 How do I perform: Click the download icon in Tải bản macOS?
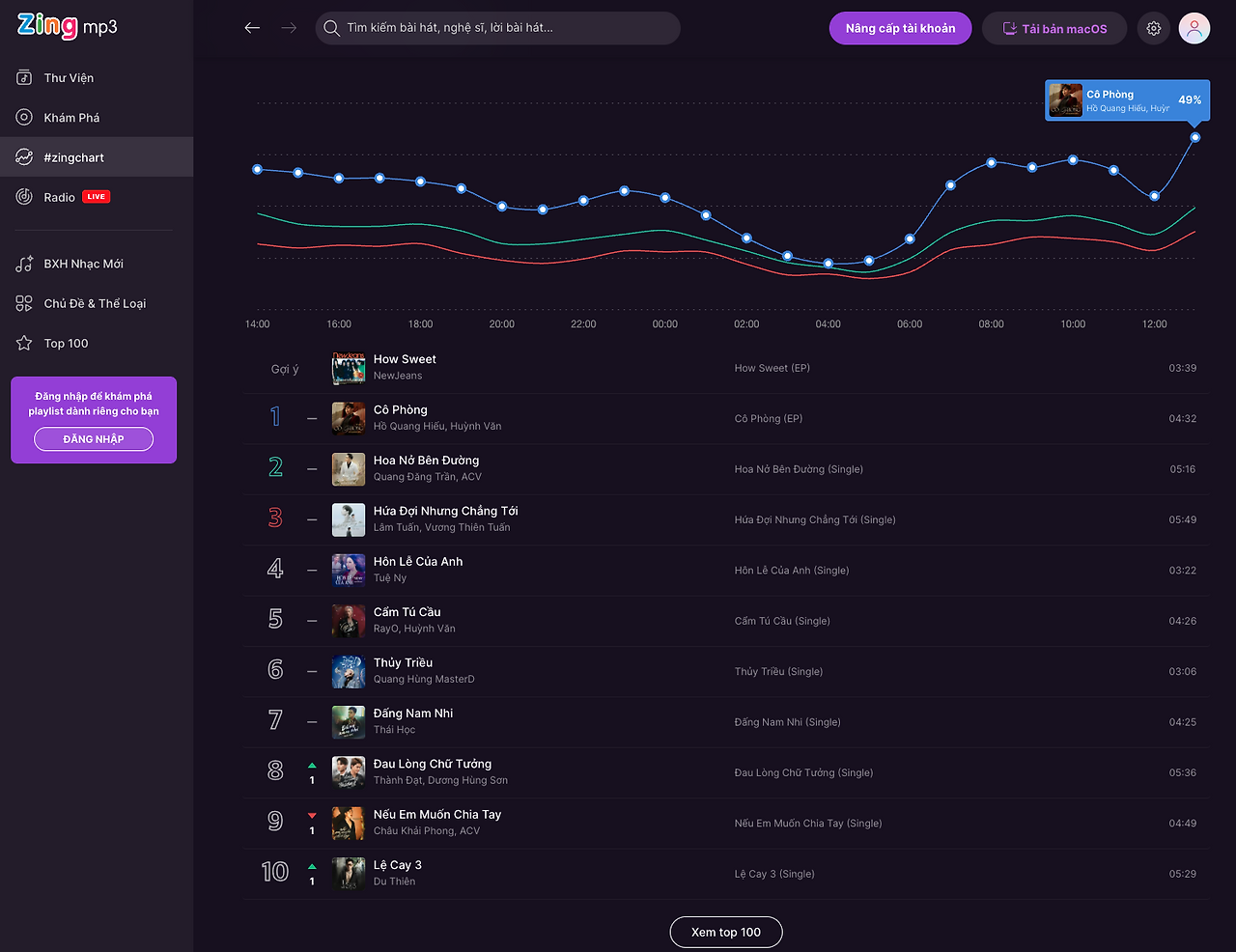point(1009,29)
